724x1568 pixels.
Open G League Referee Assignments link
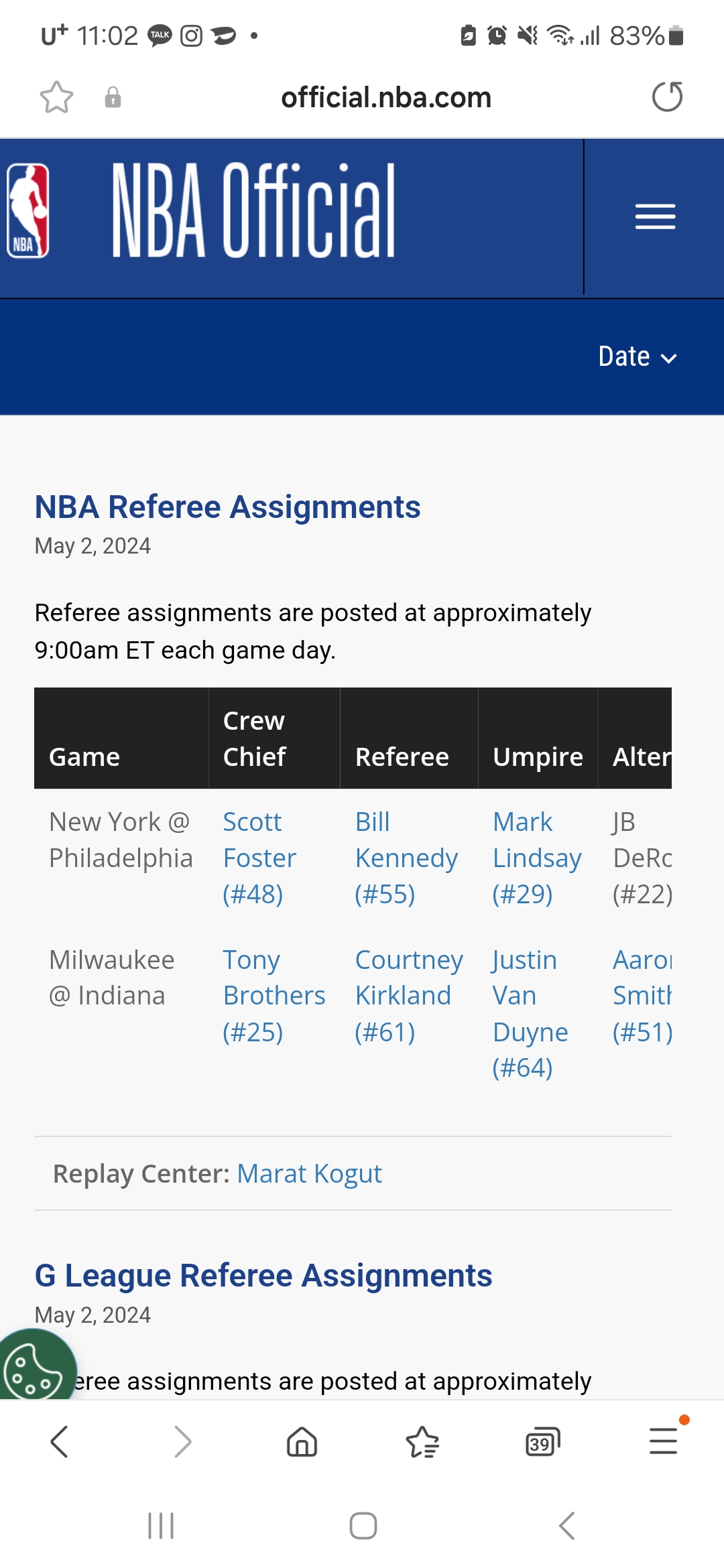click(x=263, y=1276)
